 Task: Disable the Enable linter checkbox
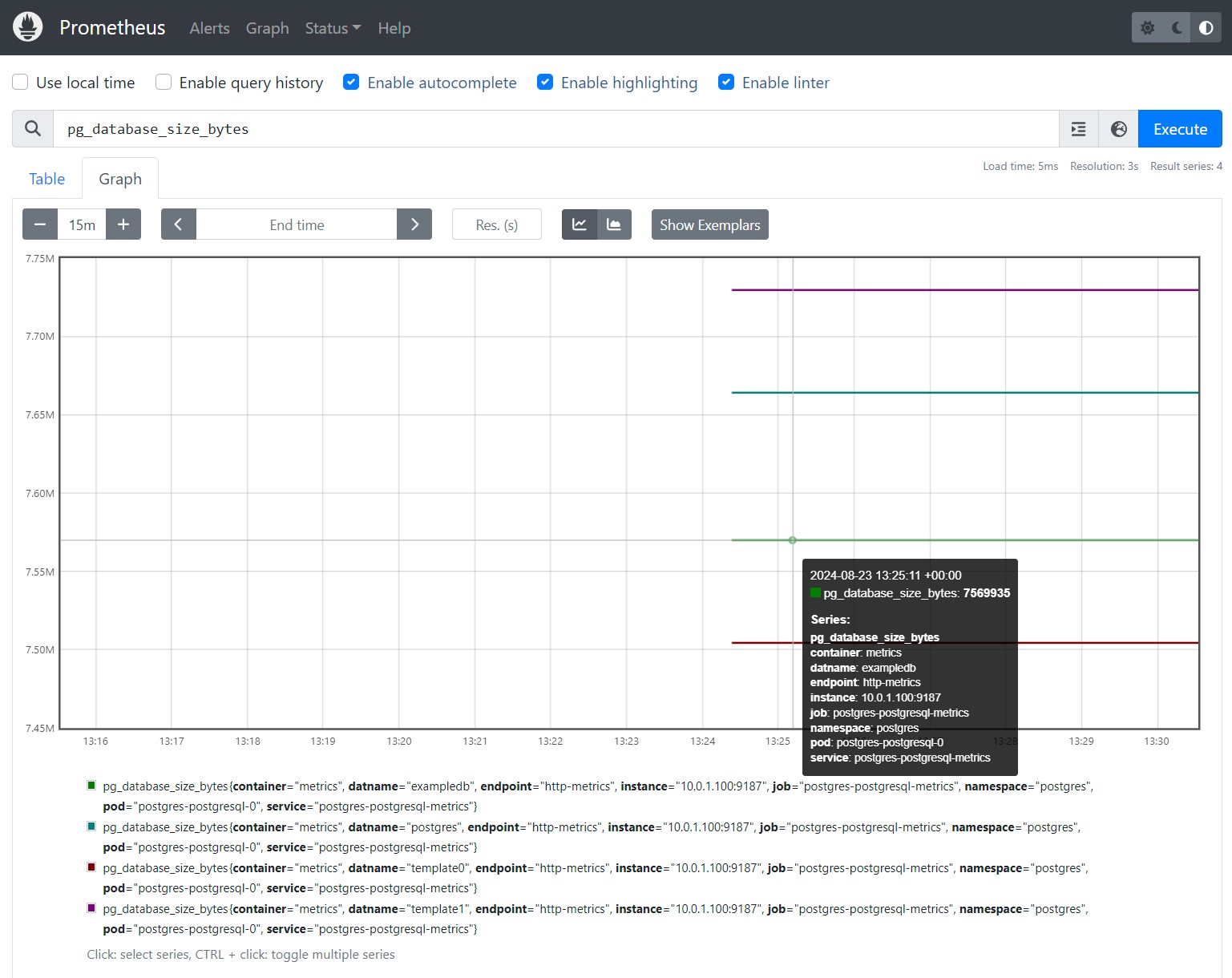tap(726, 83)
